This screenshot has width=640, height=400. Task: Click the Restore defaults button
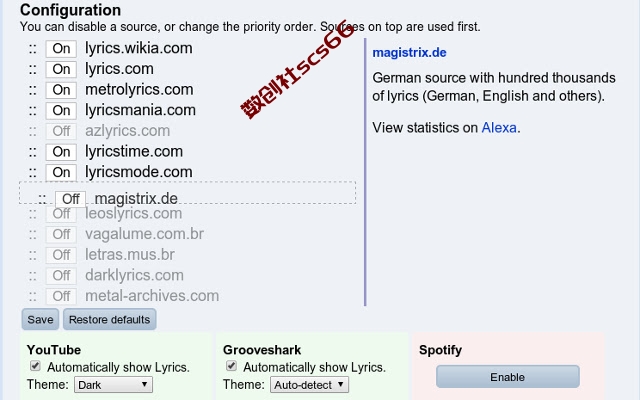(x=109, y=319)
